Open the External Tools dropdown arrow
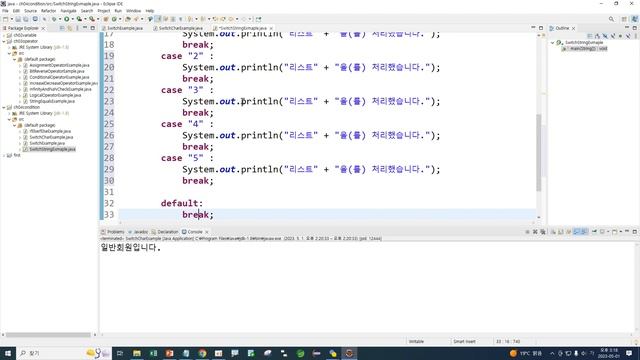640x360 pixels. coord(98,19)
